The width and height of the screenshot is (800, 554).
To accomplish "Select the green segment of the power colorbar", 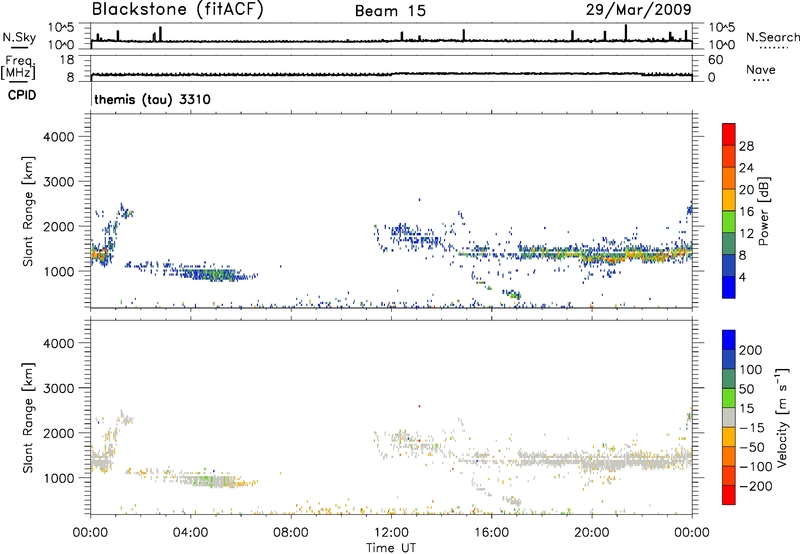I will click(x=729, y=222).
